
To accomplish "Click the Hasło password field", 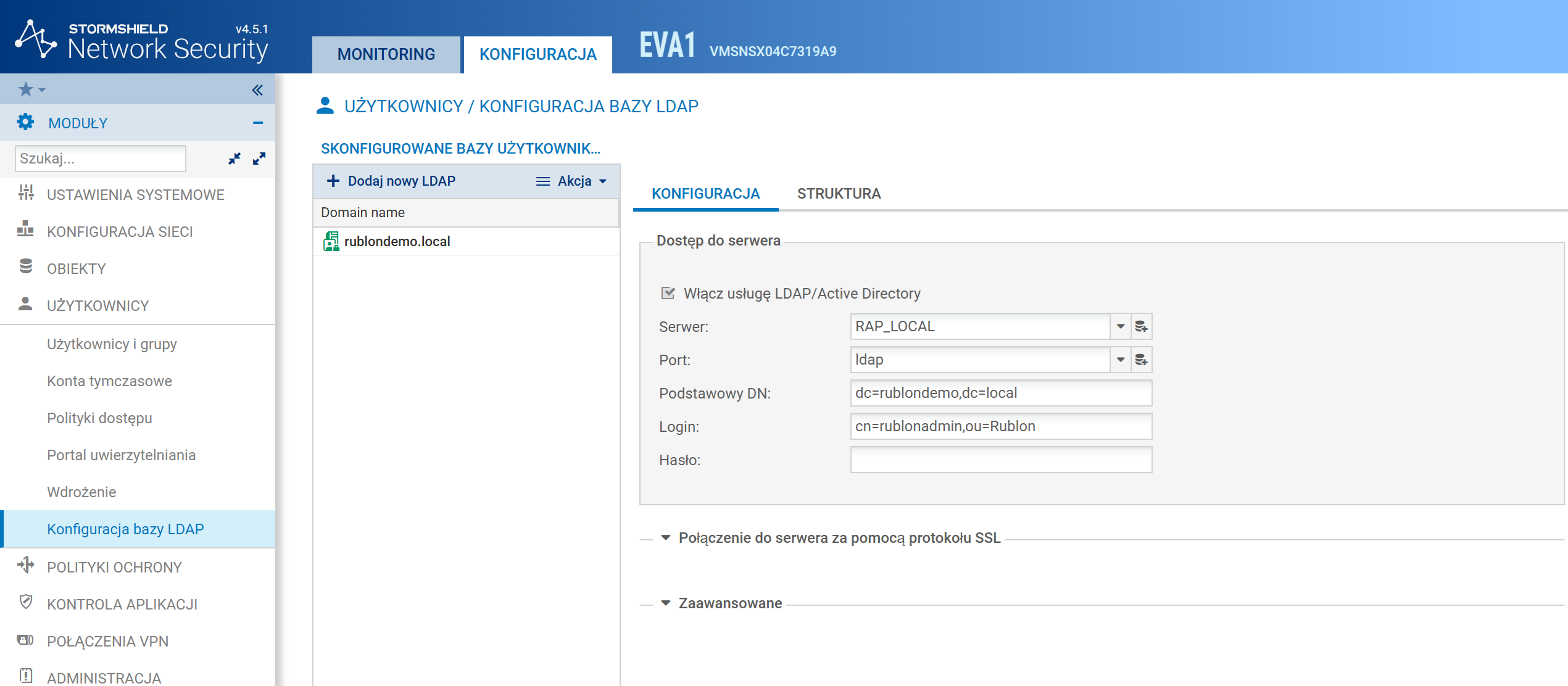I will coord(1000,460).
